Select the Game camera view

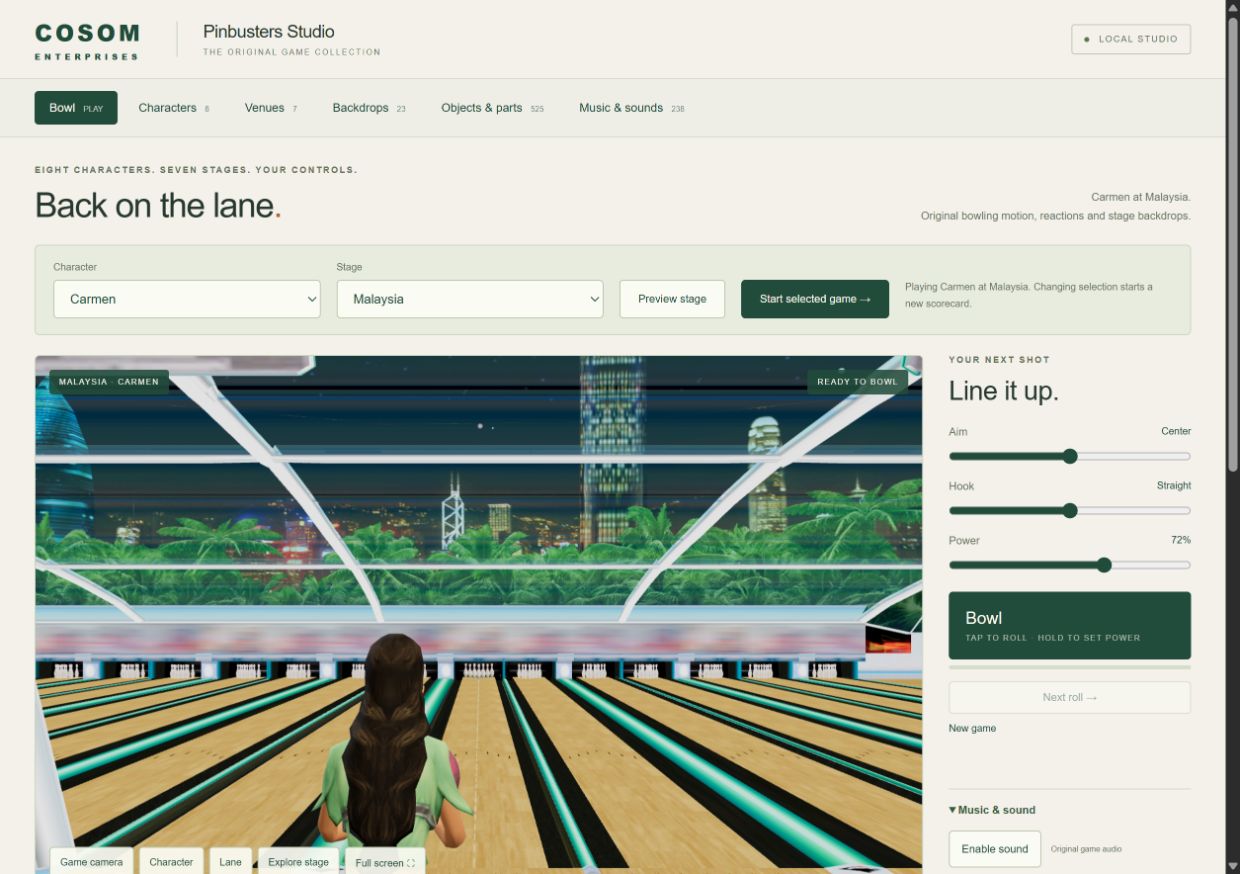point(91,862)
